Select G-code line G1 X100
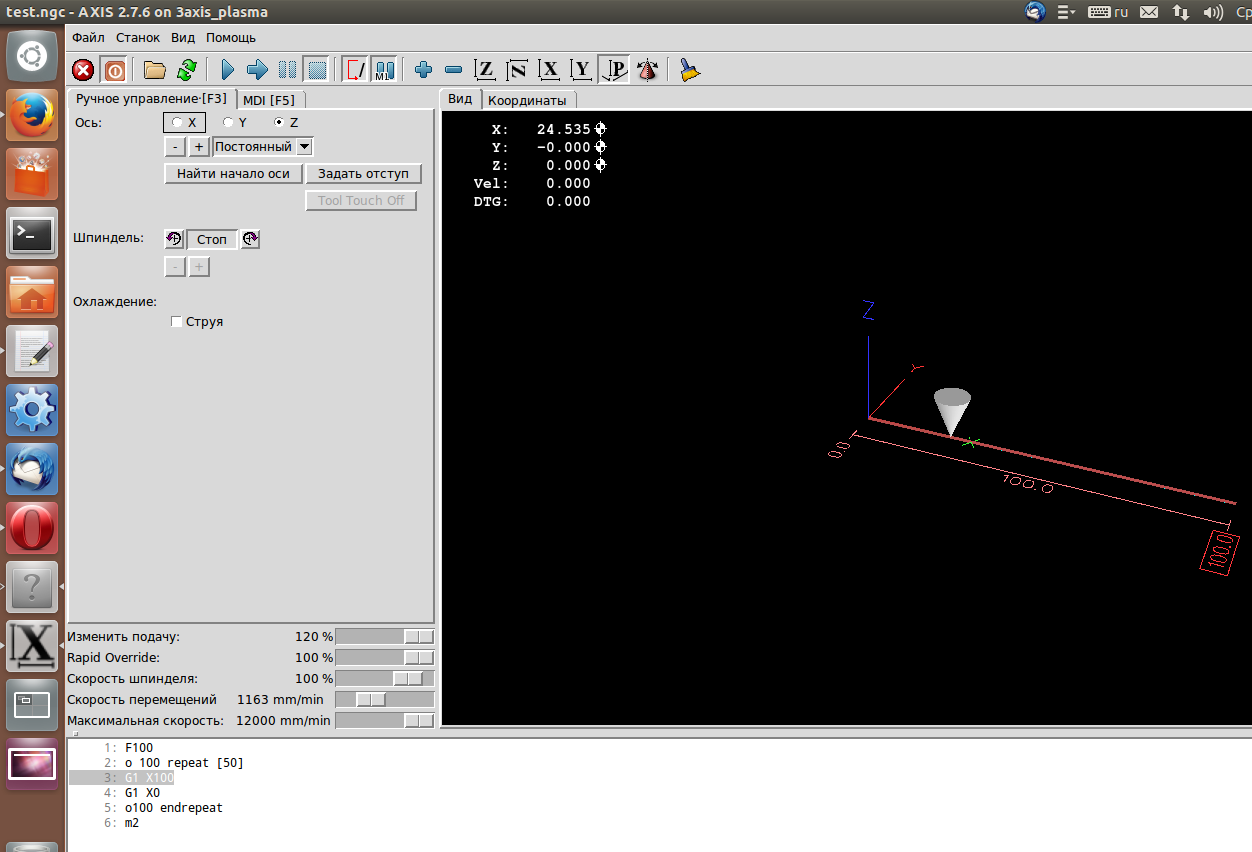Image resolution: width=1252 pixels, height=852 pixels. [149, 778]
